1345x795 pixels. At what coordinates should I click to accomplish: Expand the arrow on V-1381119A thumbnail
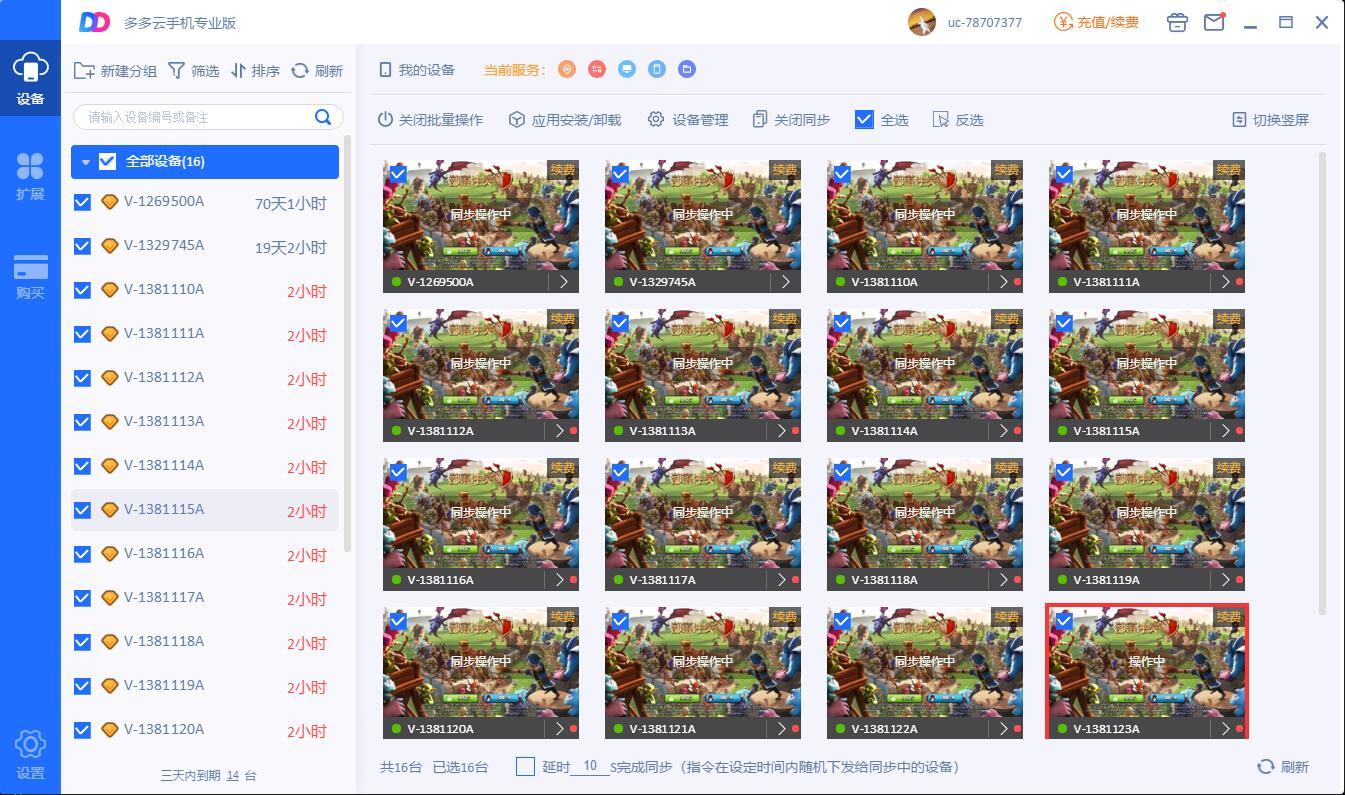[1225, 580]
